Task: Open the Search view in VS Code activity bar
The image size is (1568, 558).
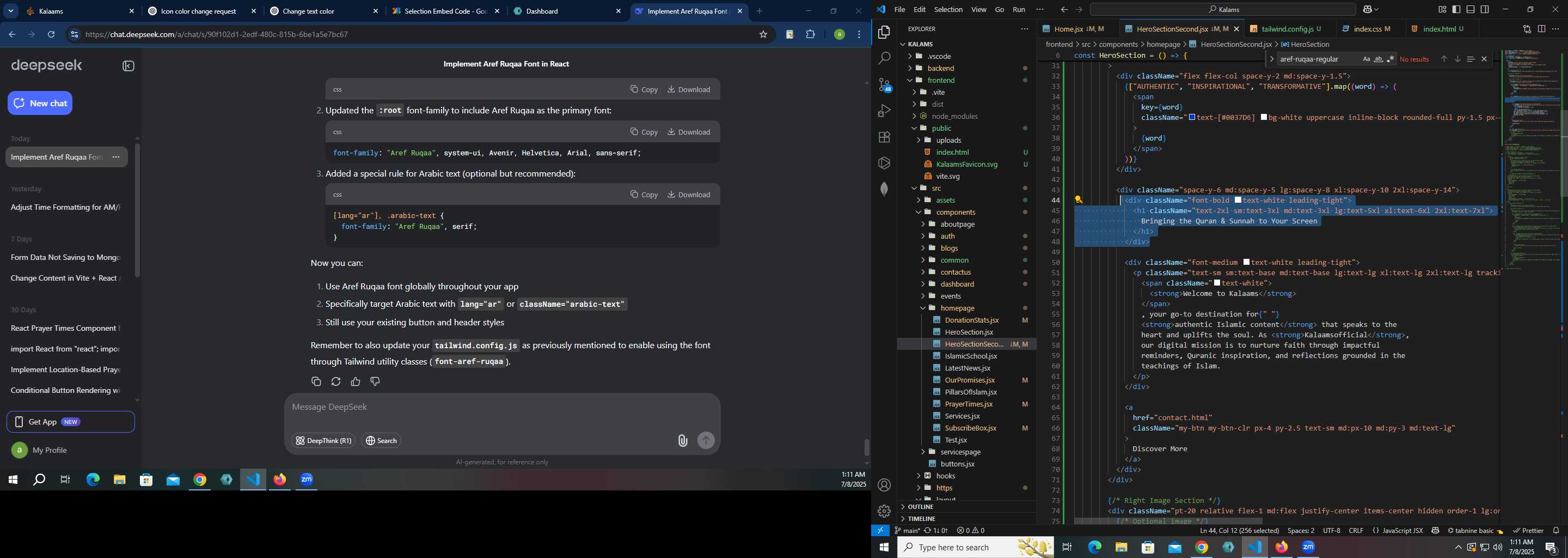Action: (x=884, y=58)
